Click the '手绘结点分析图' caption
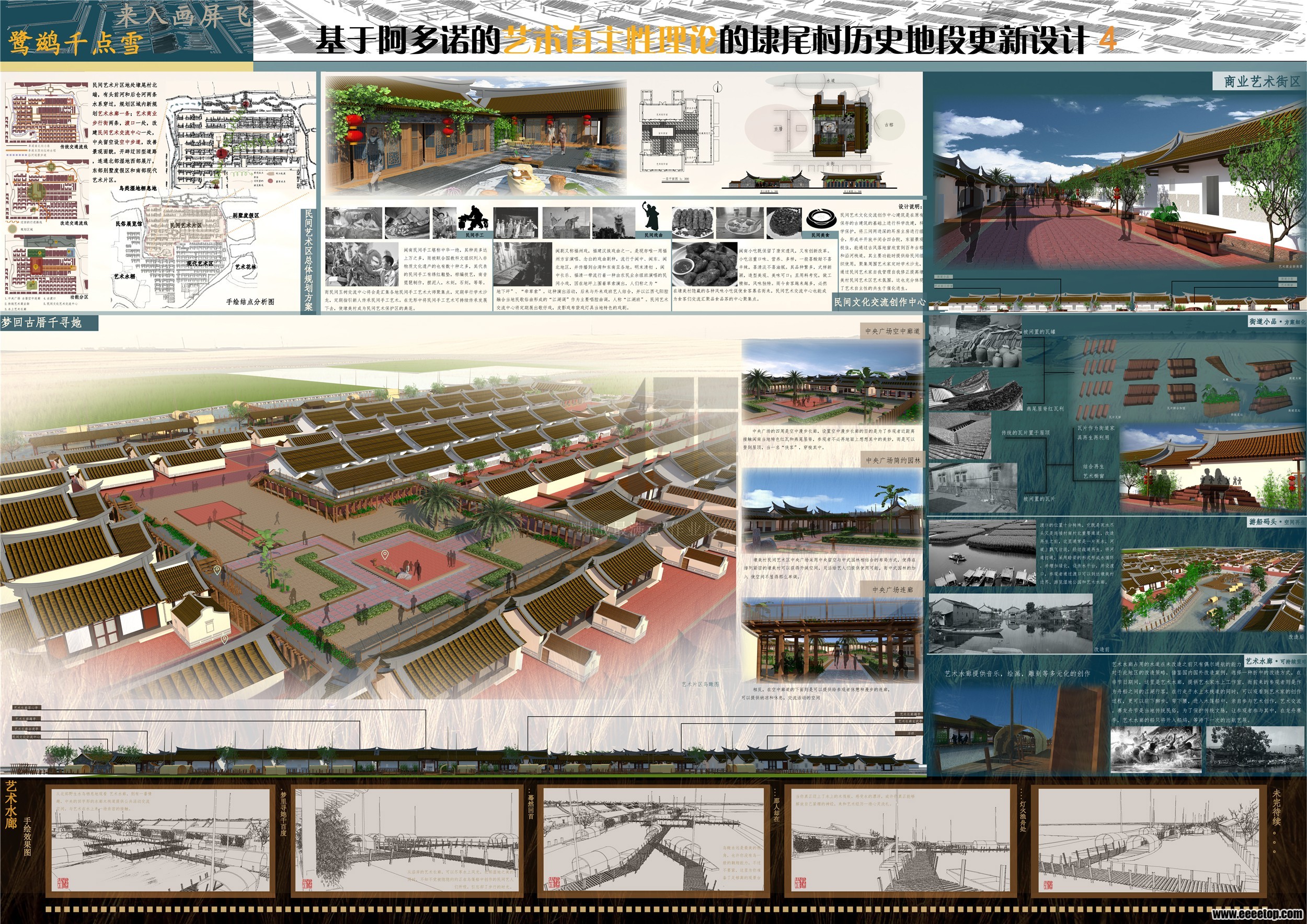Viewport: 1307px width, 924px height. point(250,302)
